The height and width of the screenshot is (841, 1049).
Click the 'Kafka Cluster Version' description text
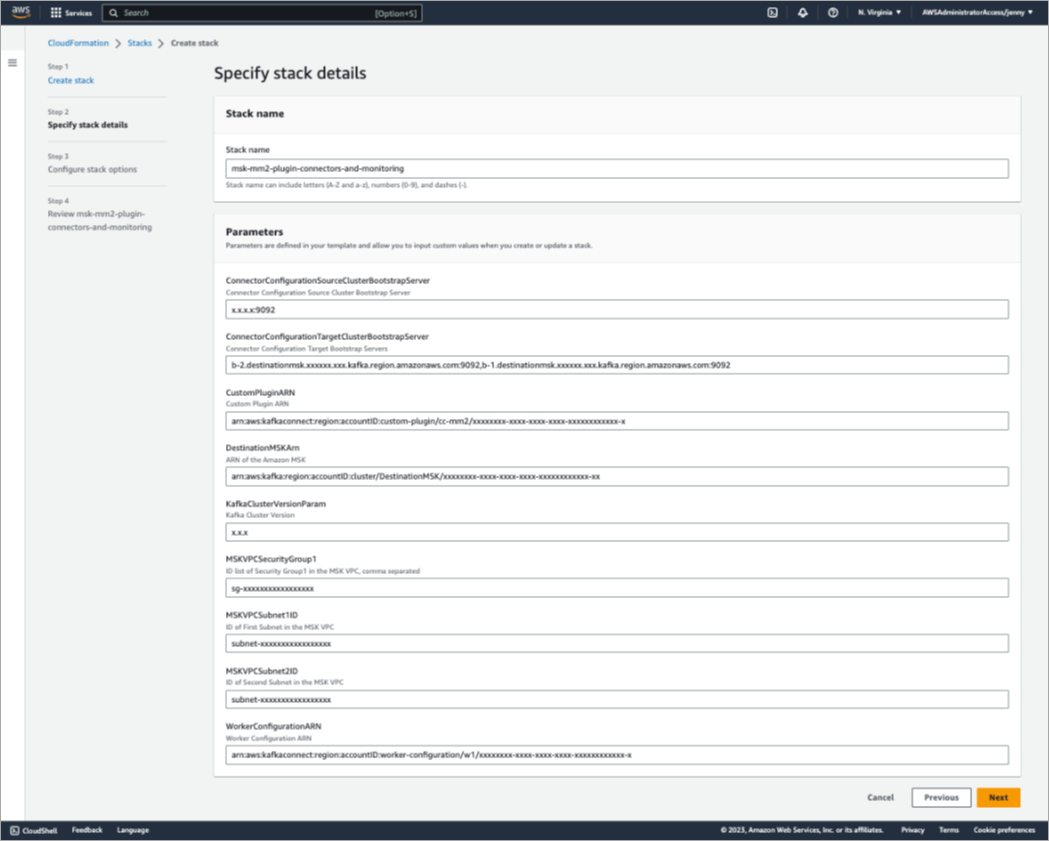click(260, 515)
